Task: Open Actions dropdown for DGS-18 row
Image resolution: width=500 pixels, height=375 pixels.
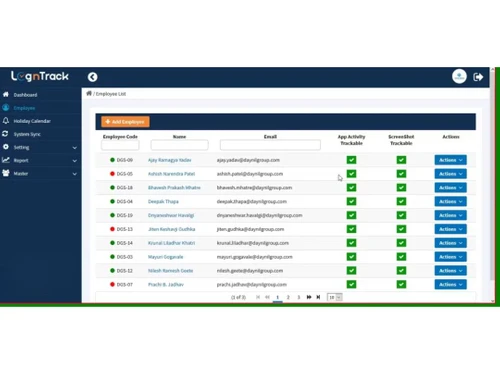Action: 450,188
